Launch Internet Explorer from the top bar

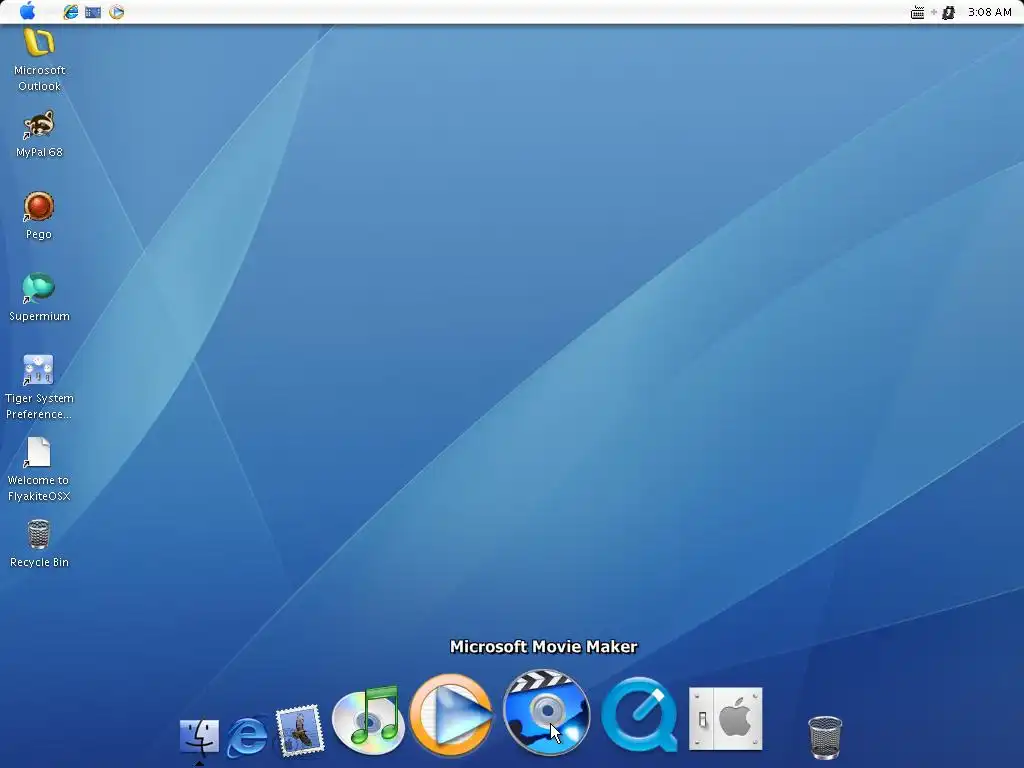pyautogui.click(x=71, y=12)
